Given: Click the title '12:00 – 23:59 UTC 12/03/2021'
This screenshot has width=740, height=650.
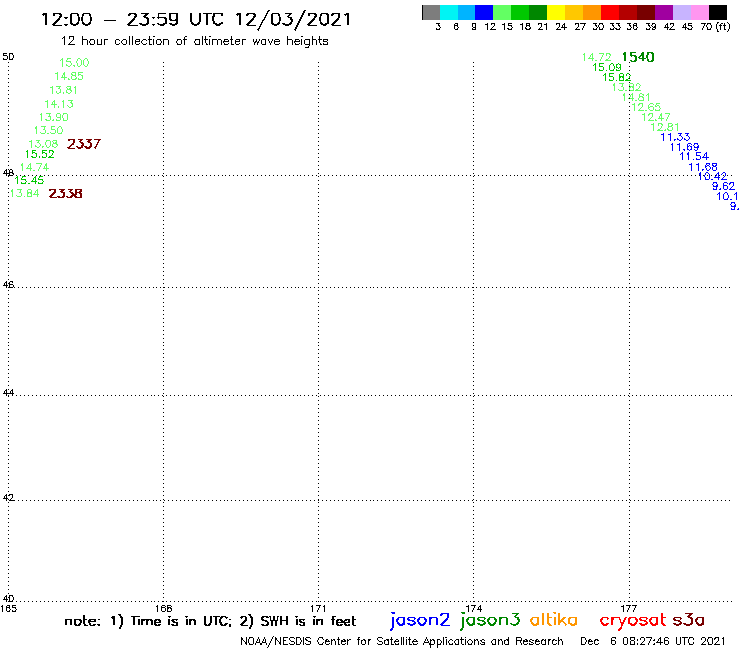Looking at the screenshot, I should 196,19.
